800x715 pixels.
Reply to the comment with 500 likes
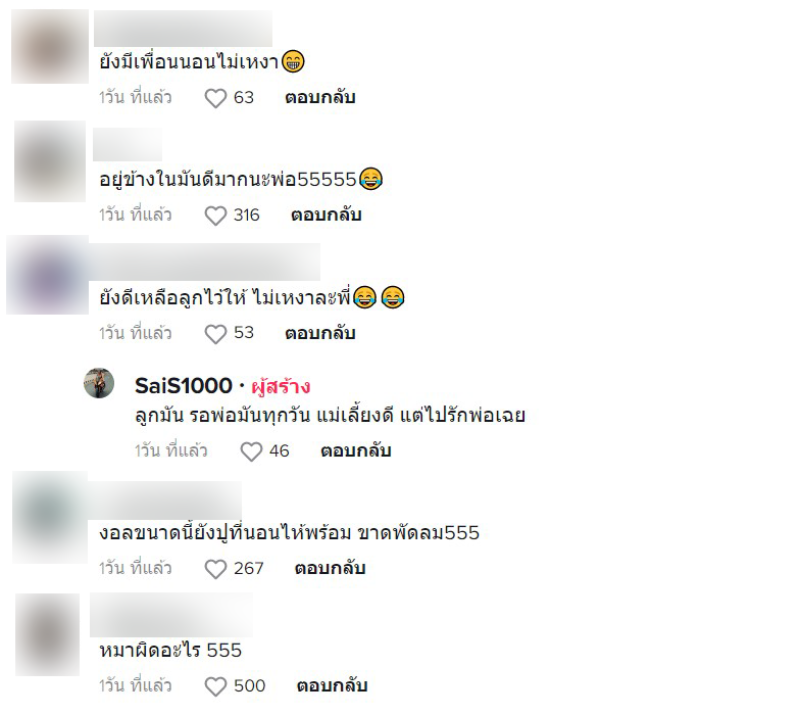pyautogui.click(x=332, y=685)
